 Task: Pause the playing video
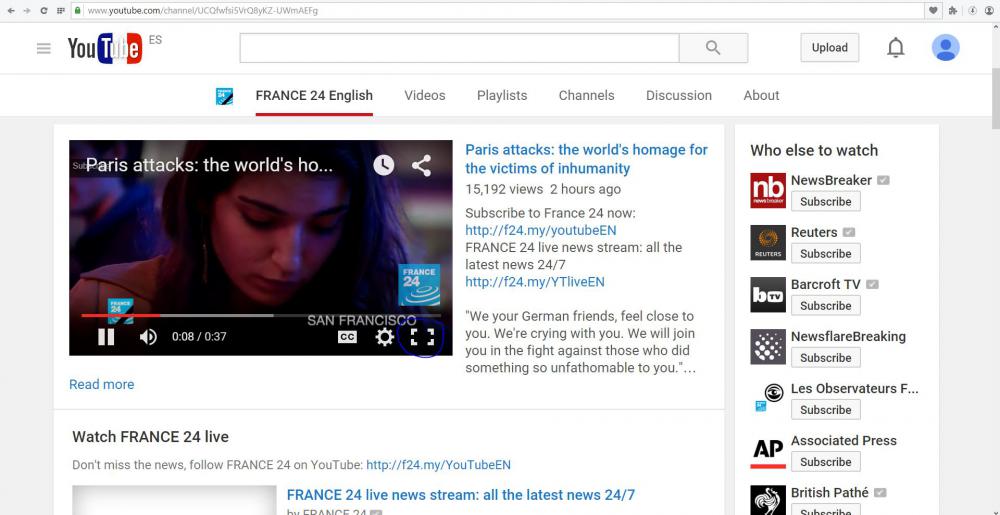[x=106, y=337]
